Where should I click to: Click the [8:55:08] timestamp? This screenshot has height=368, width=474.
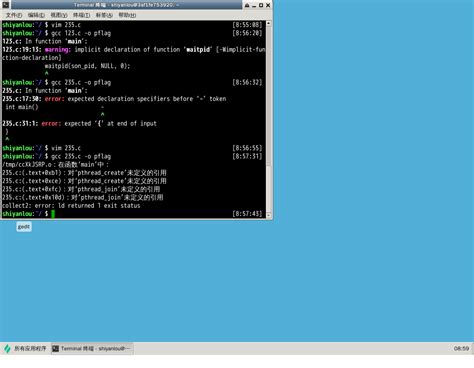[x=247, y=25]
